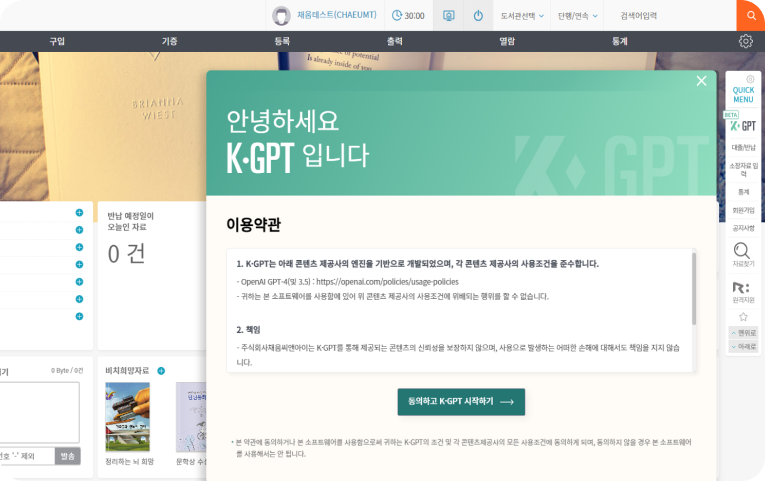This screenshot has width=765, height=481.
Task: Click the '2. 책임' section heading
Action: point(248,330)
